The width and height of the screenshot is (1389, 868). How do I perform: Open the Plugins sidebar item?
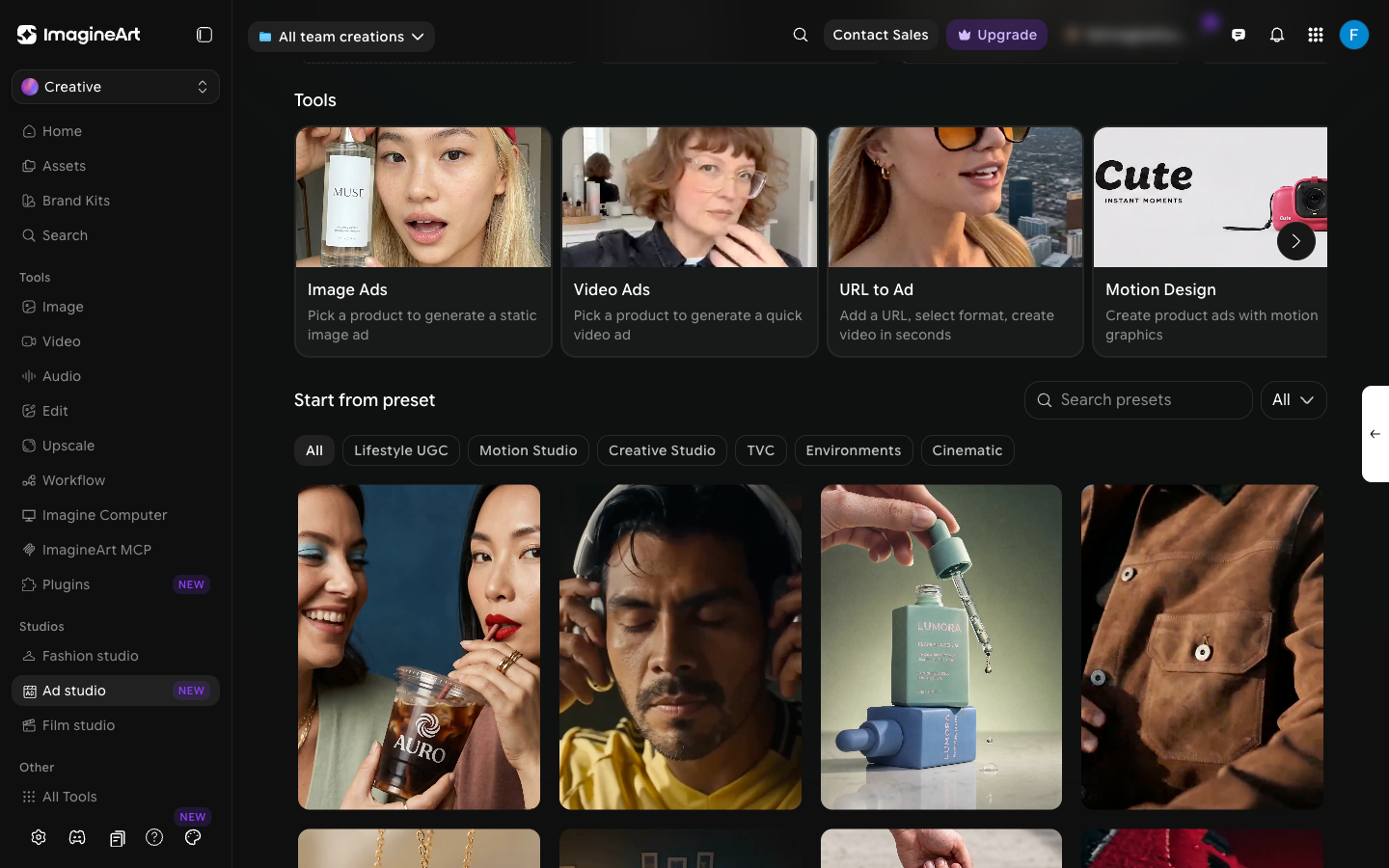tap(116, 584)
